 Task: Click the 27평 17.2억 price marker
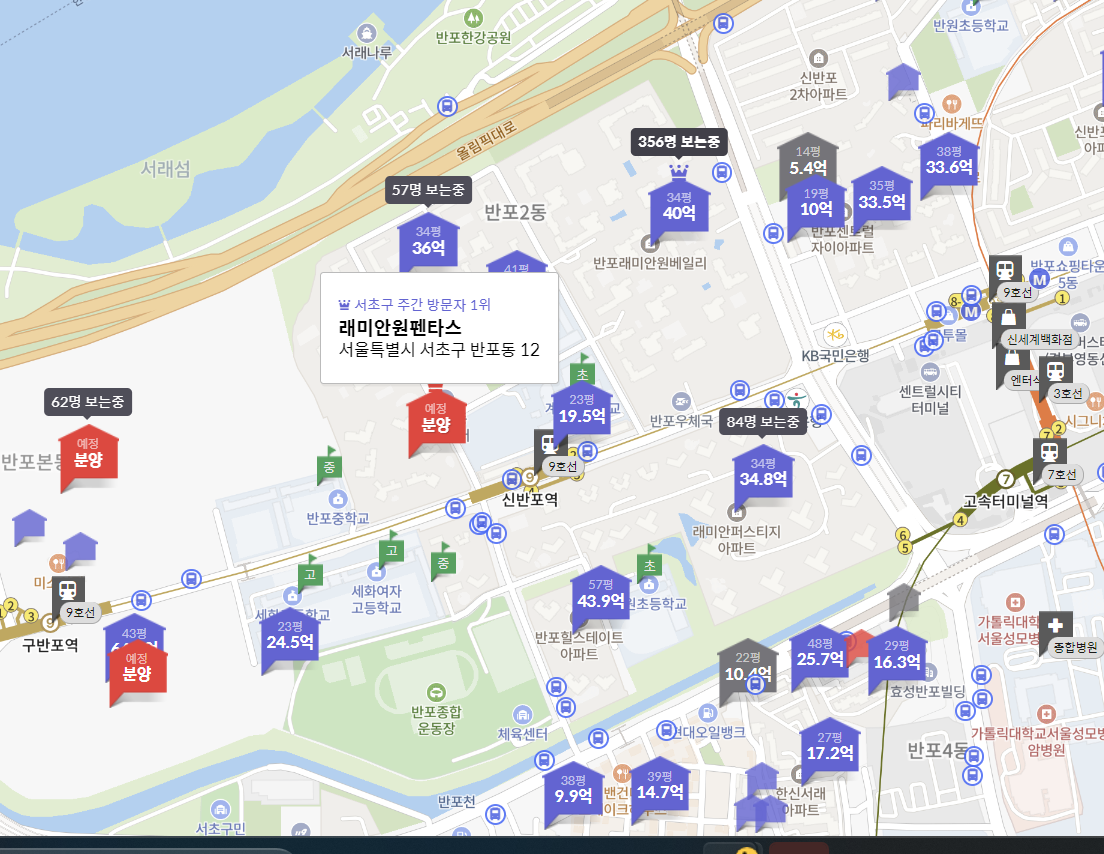coord(829,748)
